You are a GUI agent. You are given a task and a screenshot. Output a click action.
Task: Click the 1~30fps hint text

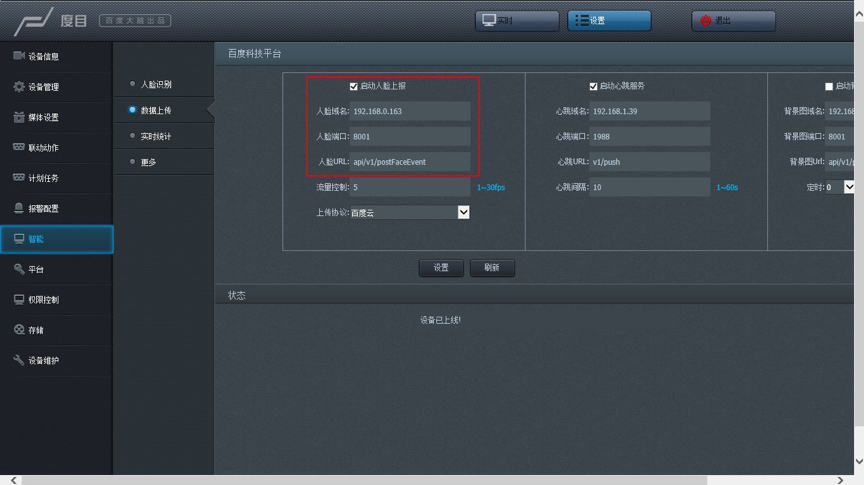[490, 187]
